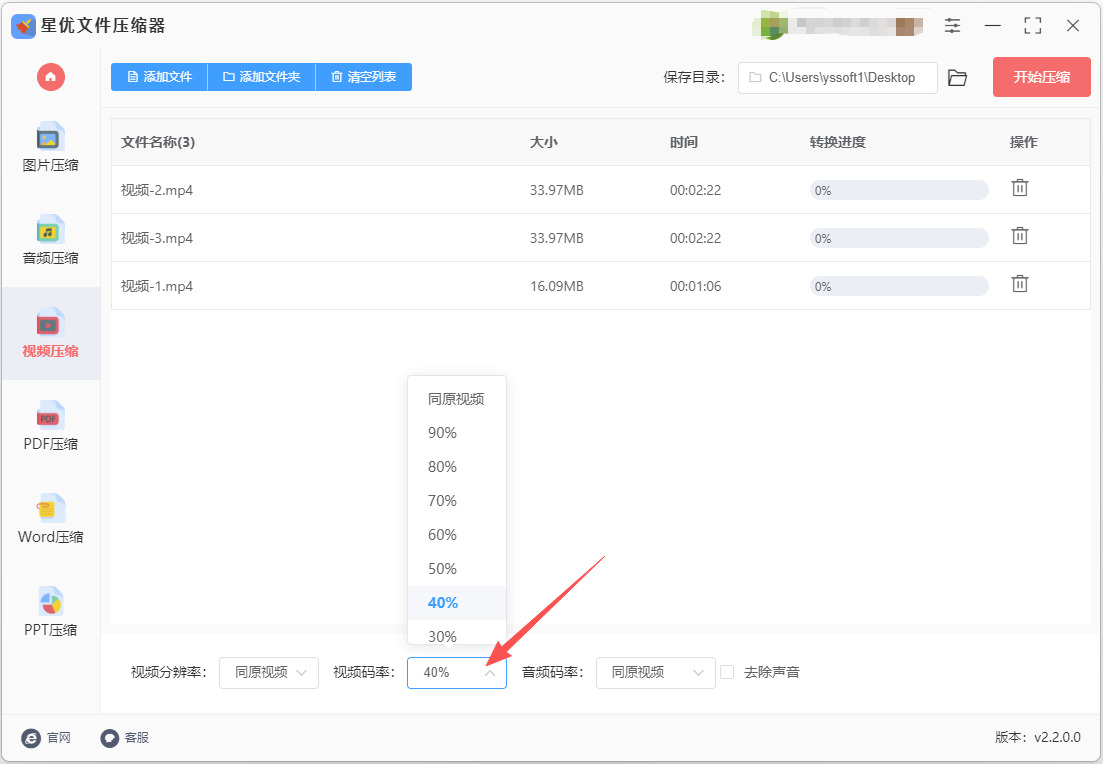1103x764 pixels.
Task: Open 客服 customer service link
Action: [x=125, y=737]
